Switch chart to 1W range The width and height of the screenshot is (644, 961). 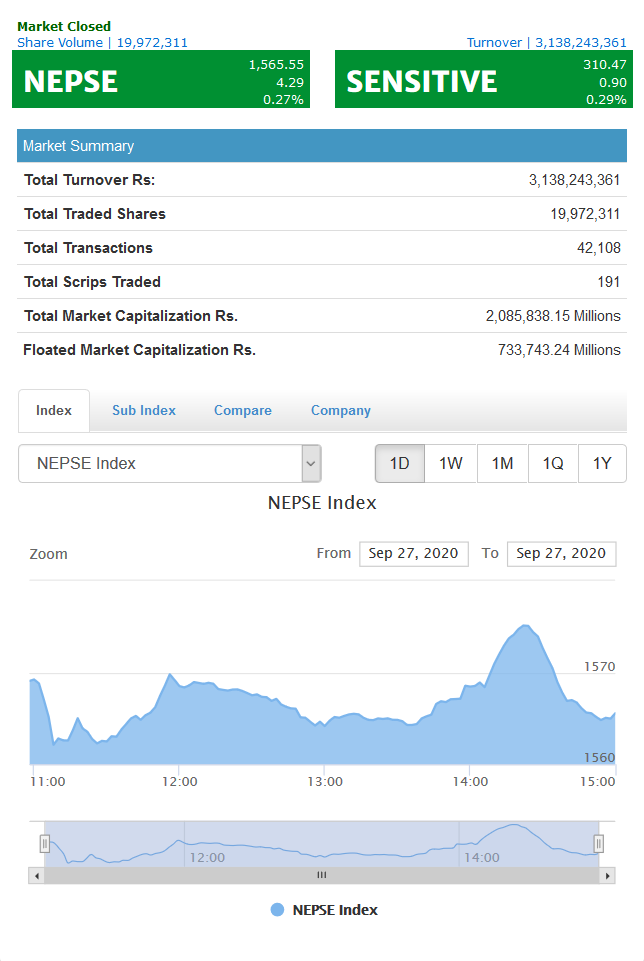pyautogui.click(x=450, y=463)
